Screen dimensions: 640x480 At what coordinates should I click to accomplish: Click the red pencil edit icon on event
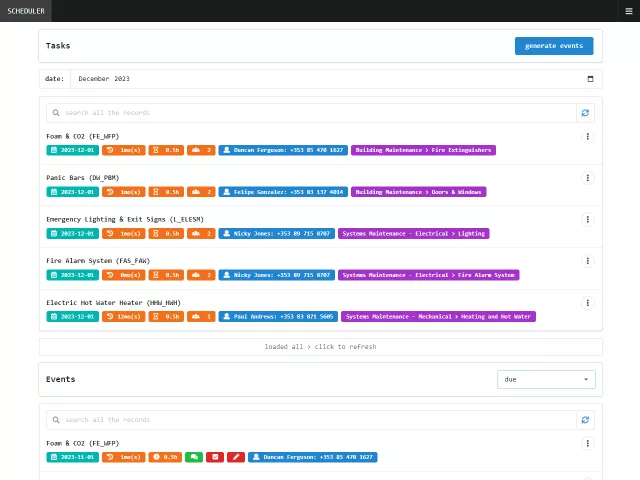(x=235, y=457)
